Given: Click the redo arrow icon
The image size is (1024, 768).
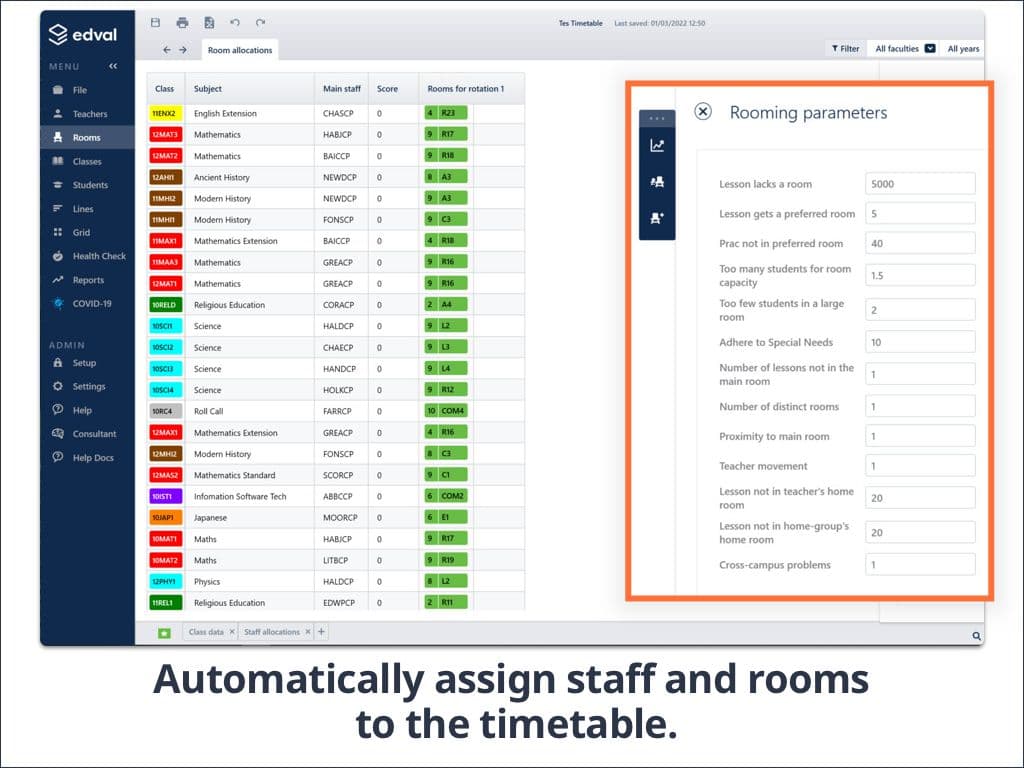Looking at the screenshot, I should point(261,22).
